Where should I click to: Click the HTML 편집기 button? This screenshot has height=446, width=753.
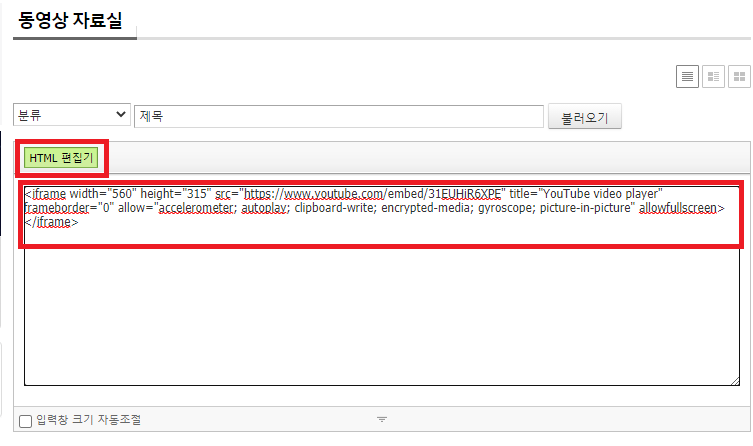[x=61, y=158]
